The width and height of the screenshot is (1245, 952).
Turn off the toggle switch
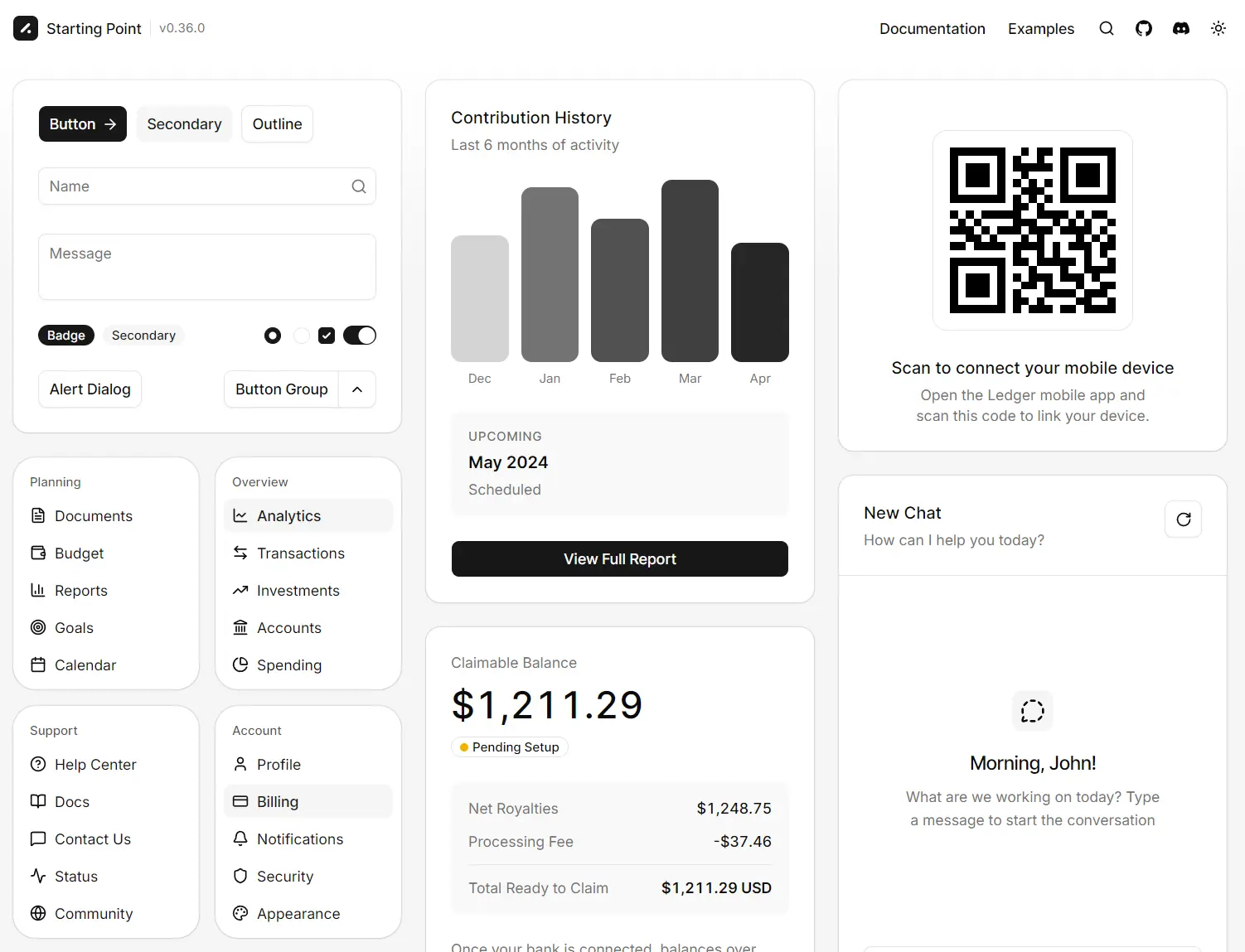click(360, 336)
